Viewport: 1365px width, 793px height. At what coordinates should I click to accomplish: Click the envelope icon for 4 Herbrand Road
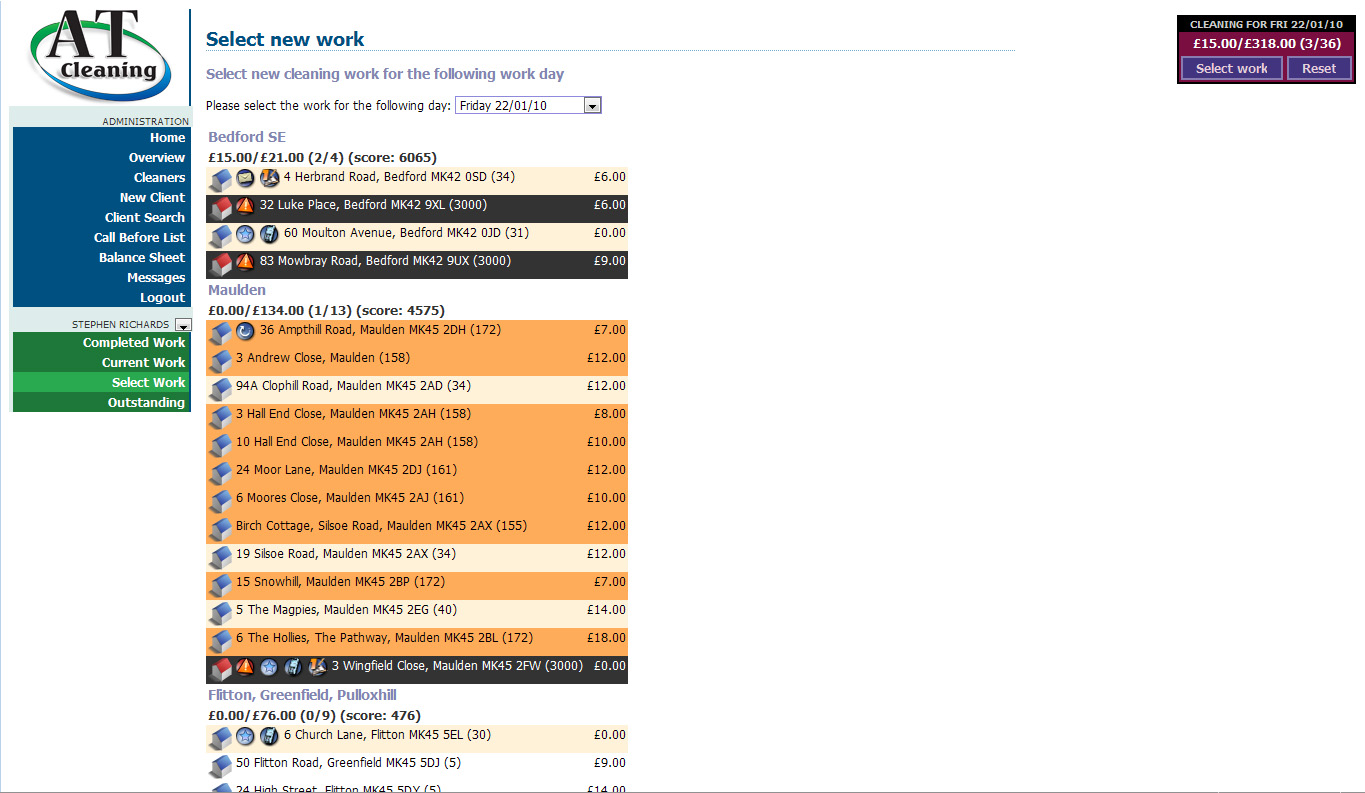tap(245, 179)
